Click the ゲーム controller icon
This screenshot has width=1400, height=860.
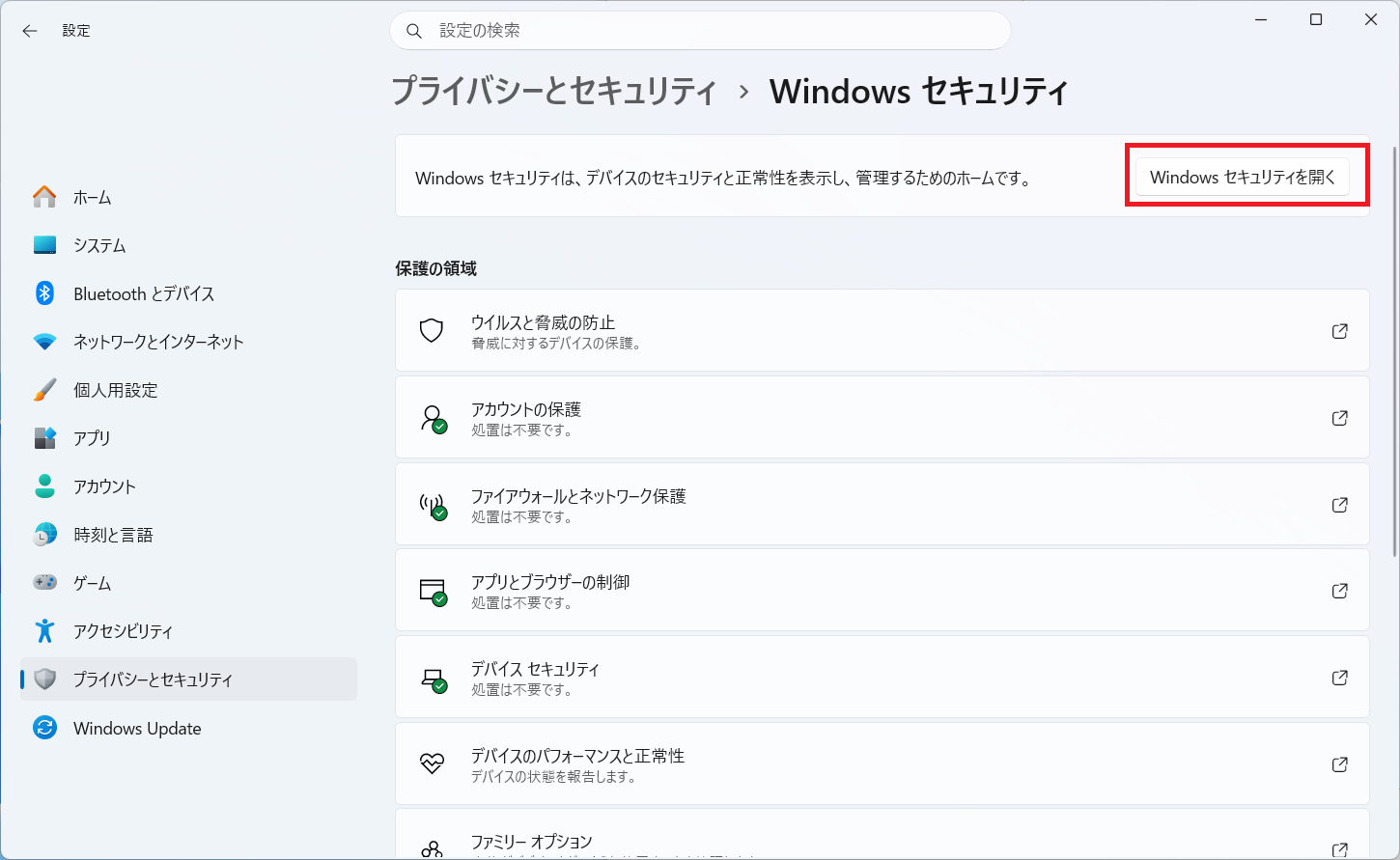point(44,582)
